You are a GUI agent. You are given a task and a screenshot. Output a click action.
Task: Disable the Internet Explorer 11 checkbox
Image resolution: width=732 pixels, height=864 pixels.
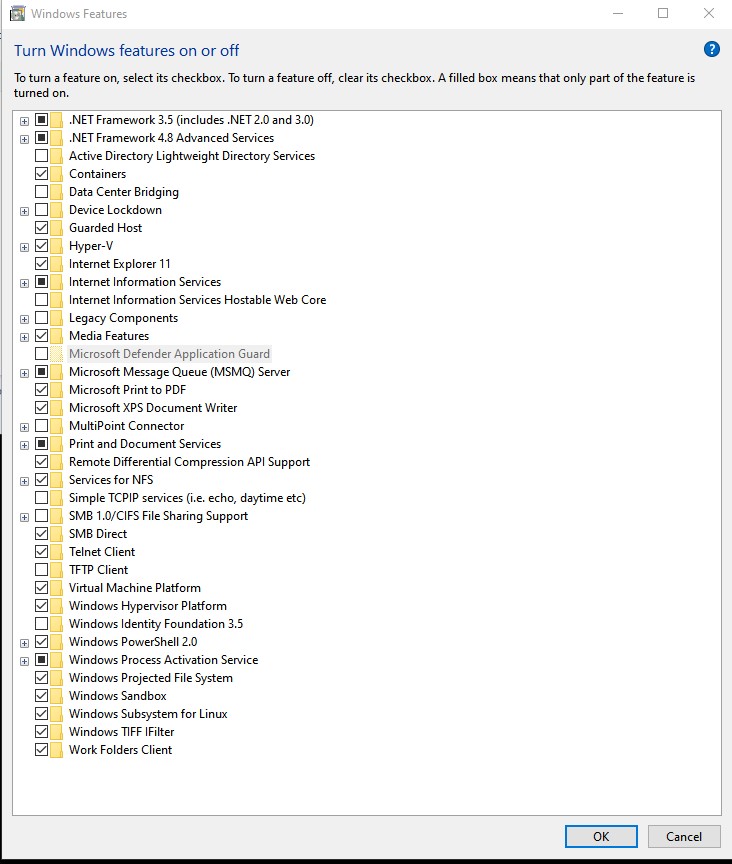coord(41,264)
